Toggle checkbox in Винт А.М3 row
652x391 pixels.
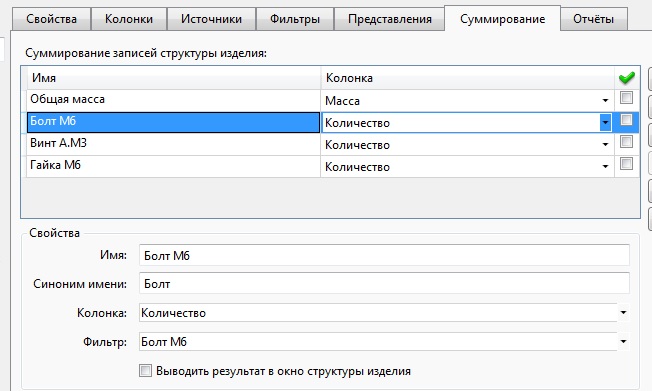tap(626, 142)
